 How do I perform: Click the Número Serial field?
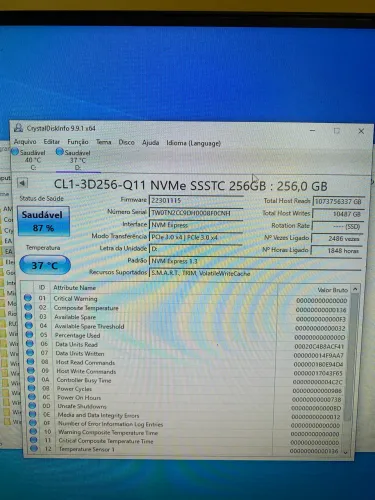[x=196, y=213]
